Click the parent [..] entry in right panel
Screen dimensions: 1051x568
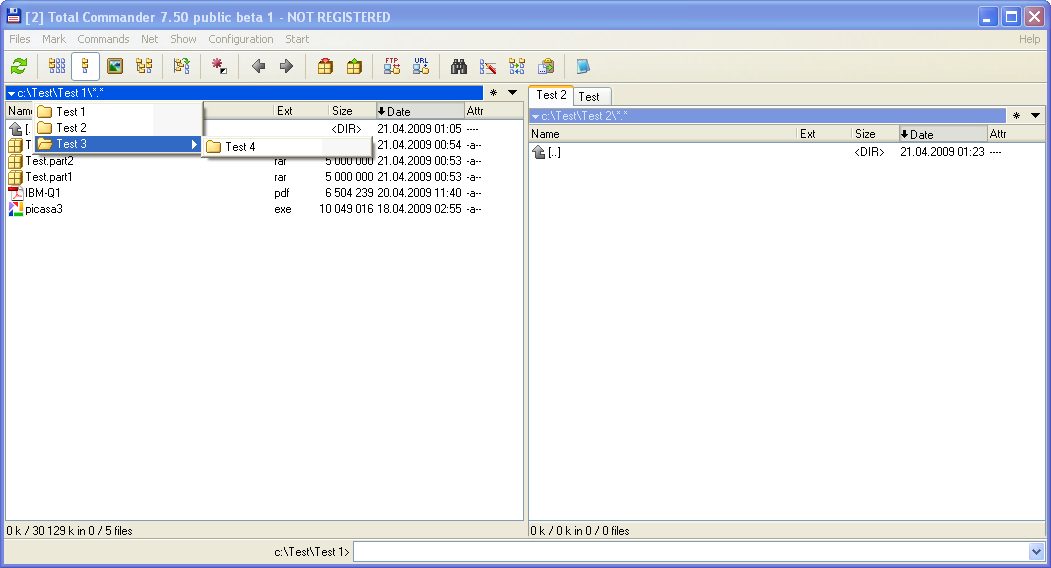point(787,152)
